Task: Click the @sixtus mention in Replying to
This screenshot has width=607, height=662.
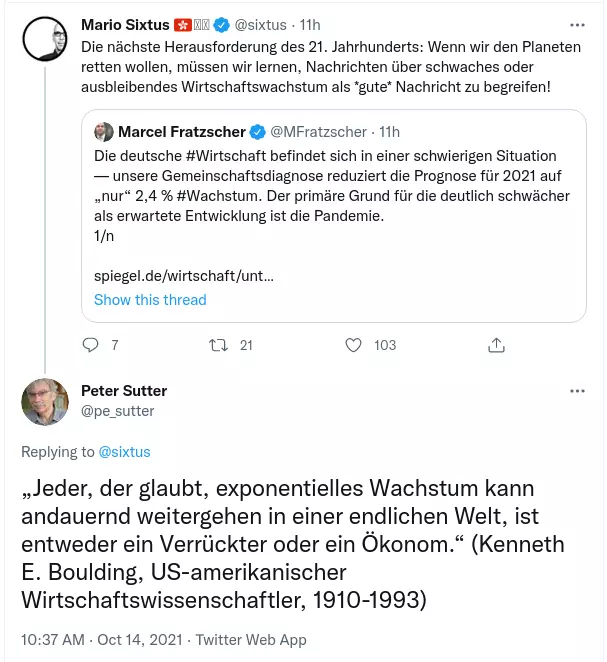Action: [124, 452]
